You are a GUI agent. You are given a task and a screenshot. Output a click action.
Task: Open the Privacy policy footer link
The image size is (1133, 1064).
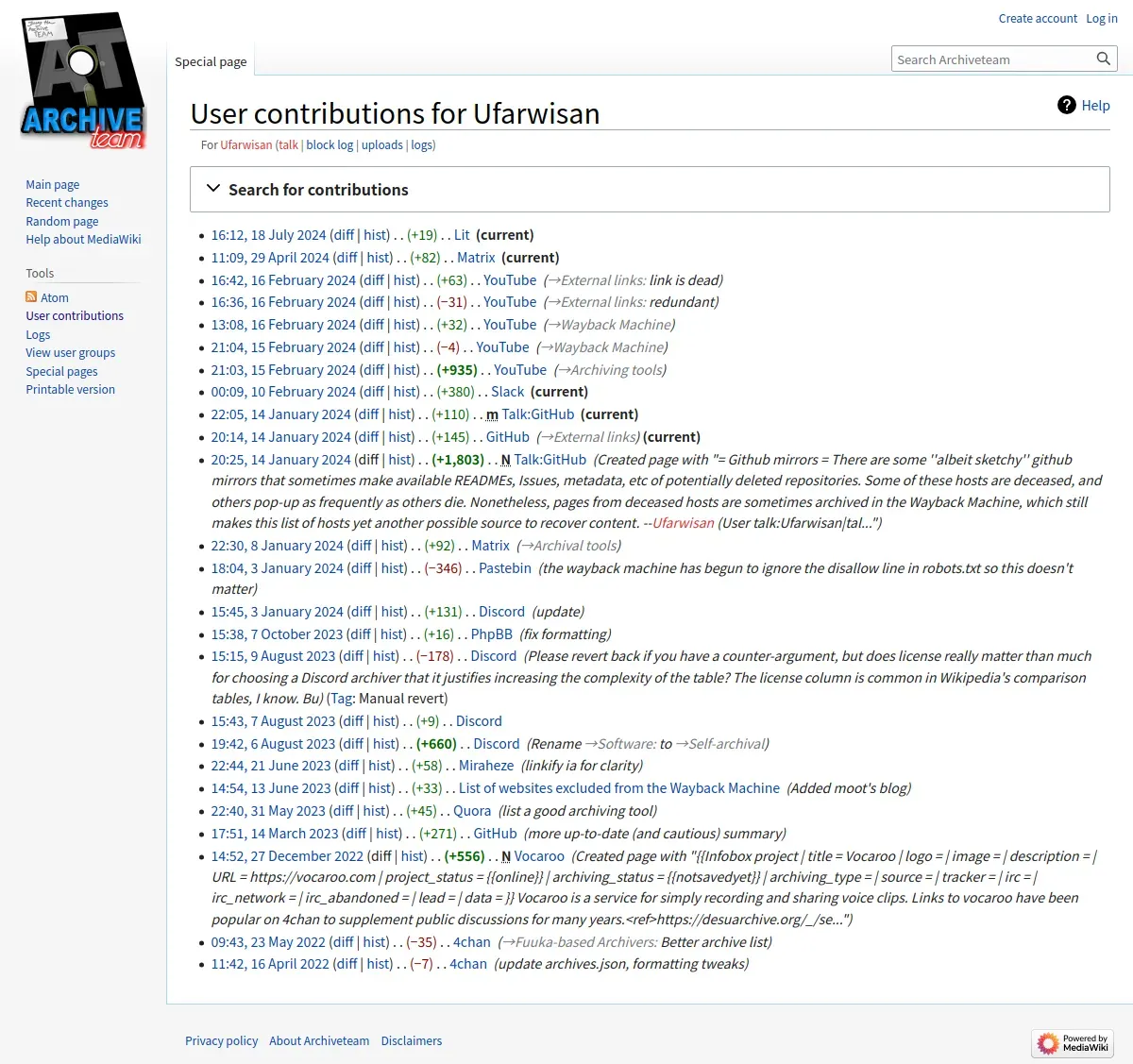pos(221,1040)
